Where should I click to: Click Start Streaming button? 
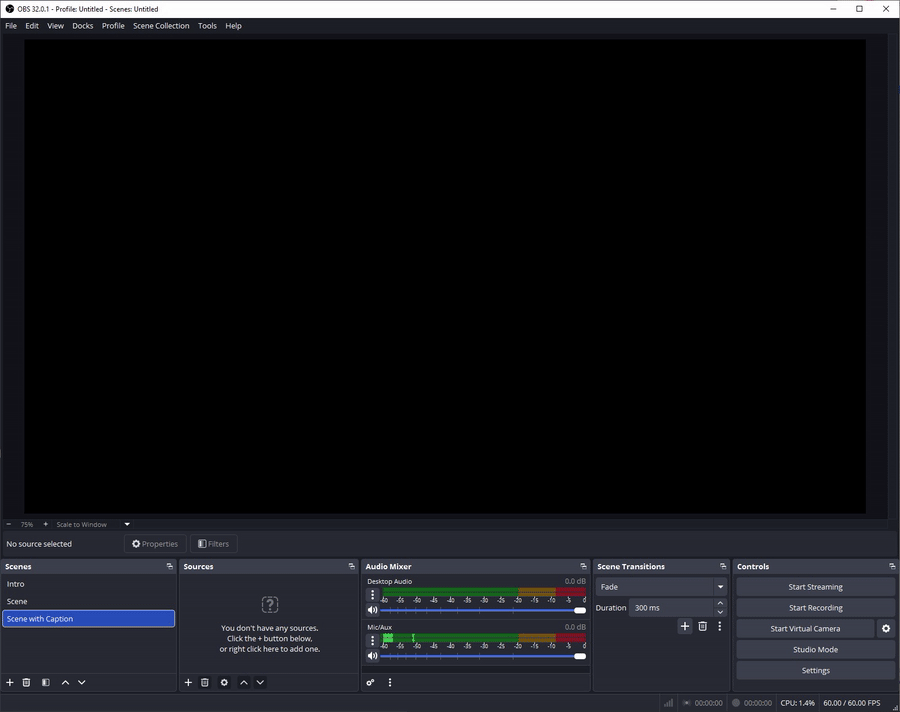(815, 587)
